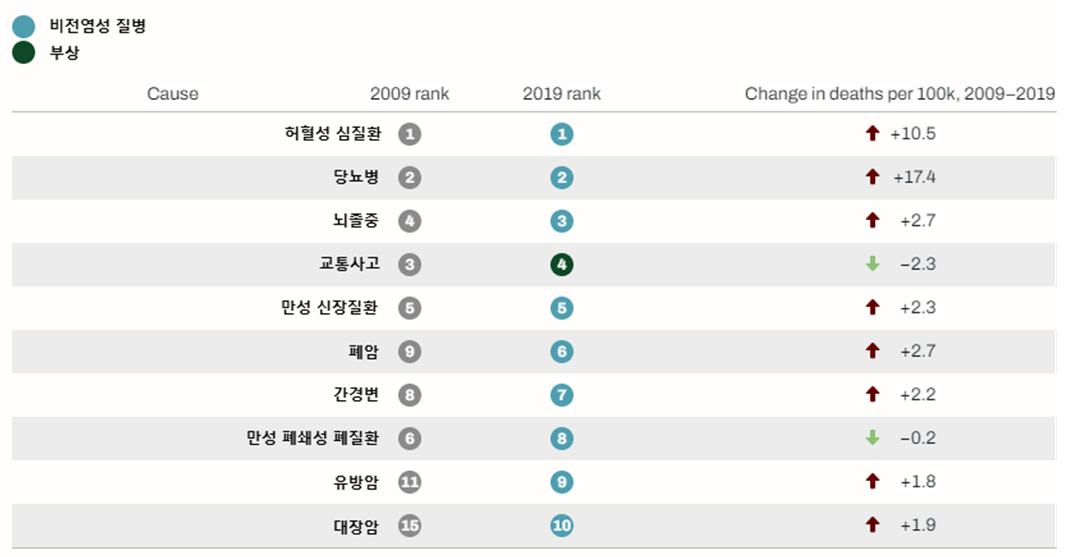
Task: Click the 2019 rank column header
Action: (x=562, y=94)
